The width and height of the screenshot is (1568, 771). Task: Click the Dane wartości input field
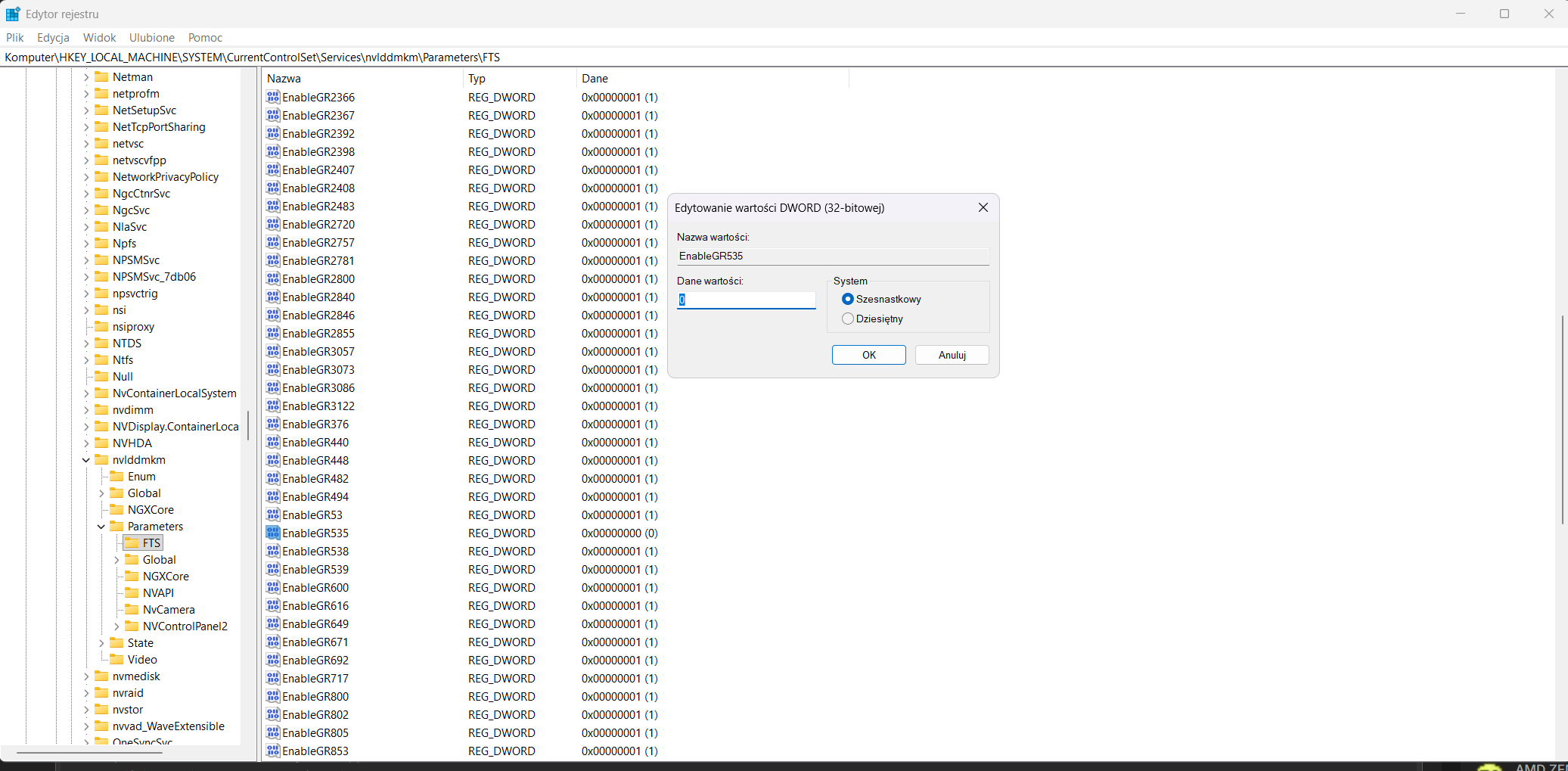(x=746, y=300)
